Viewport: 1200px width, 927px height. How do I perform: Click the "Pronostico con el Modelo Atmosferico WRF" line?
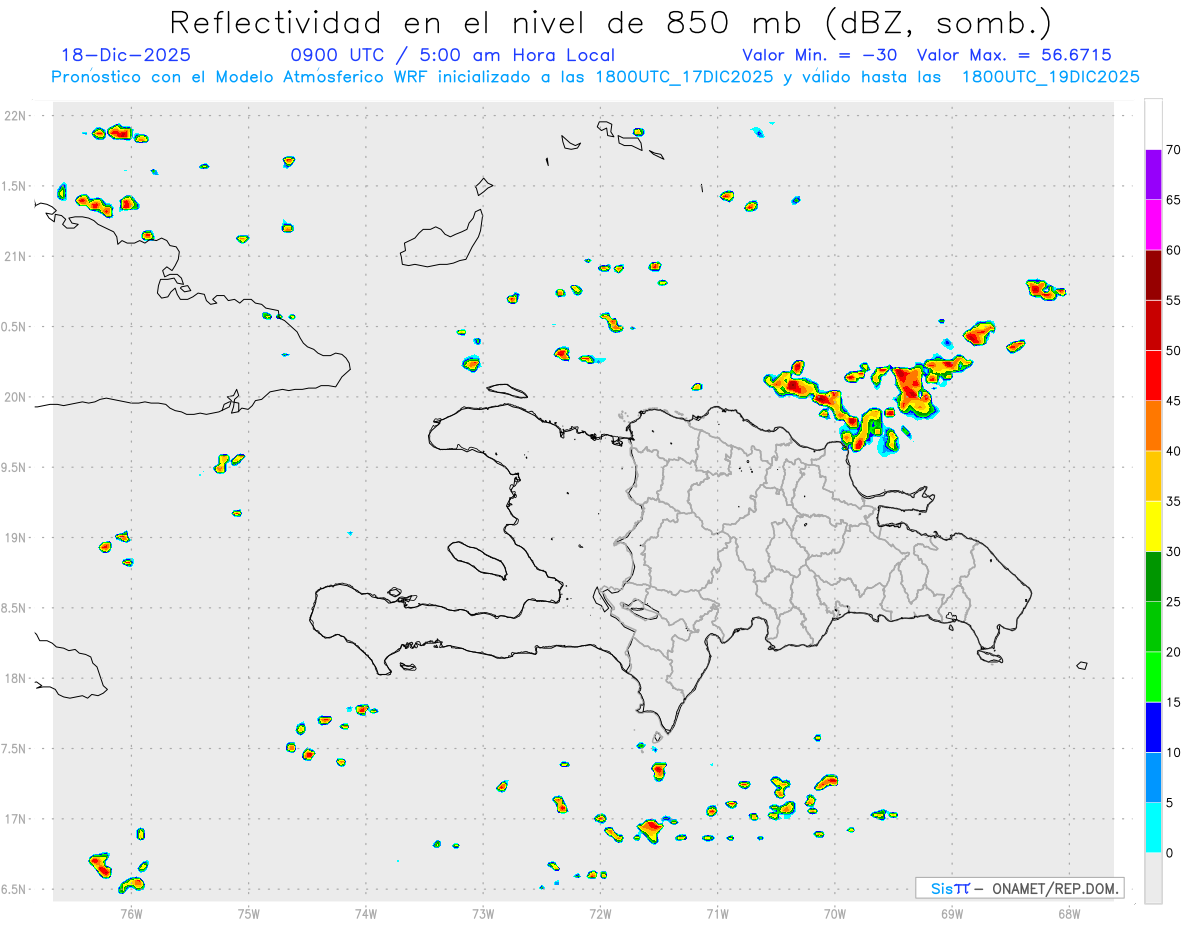(596, 77)
